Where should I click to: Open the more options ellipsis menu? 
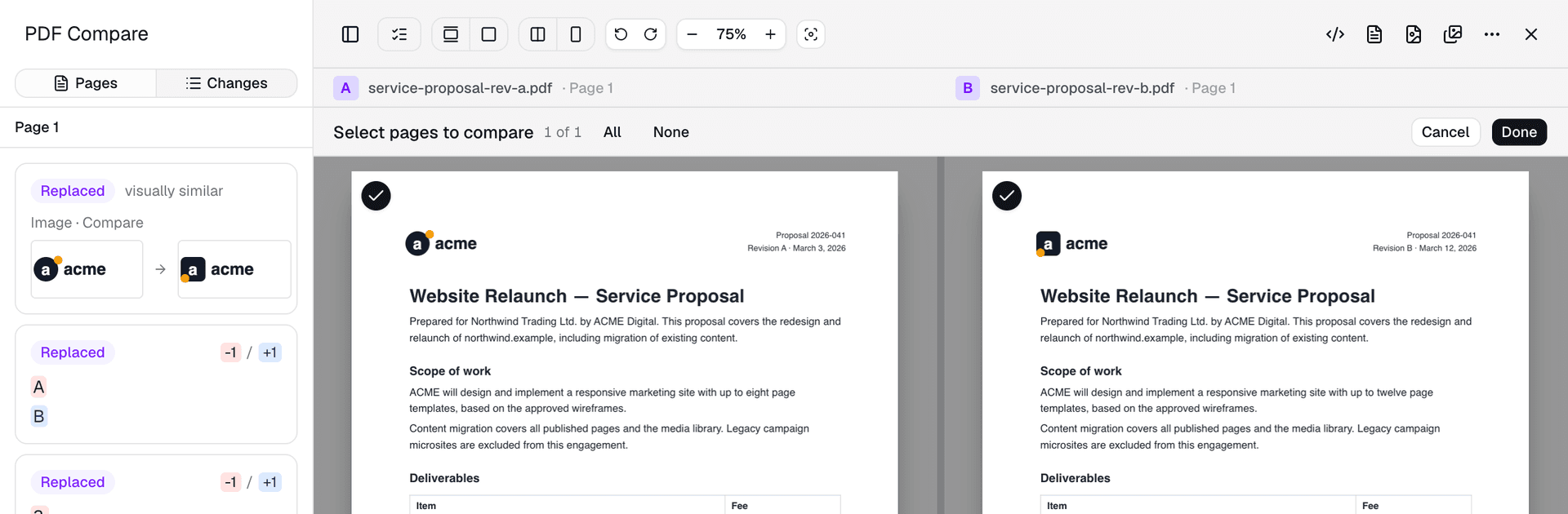click(1492, 34)
